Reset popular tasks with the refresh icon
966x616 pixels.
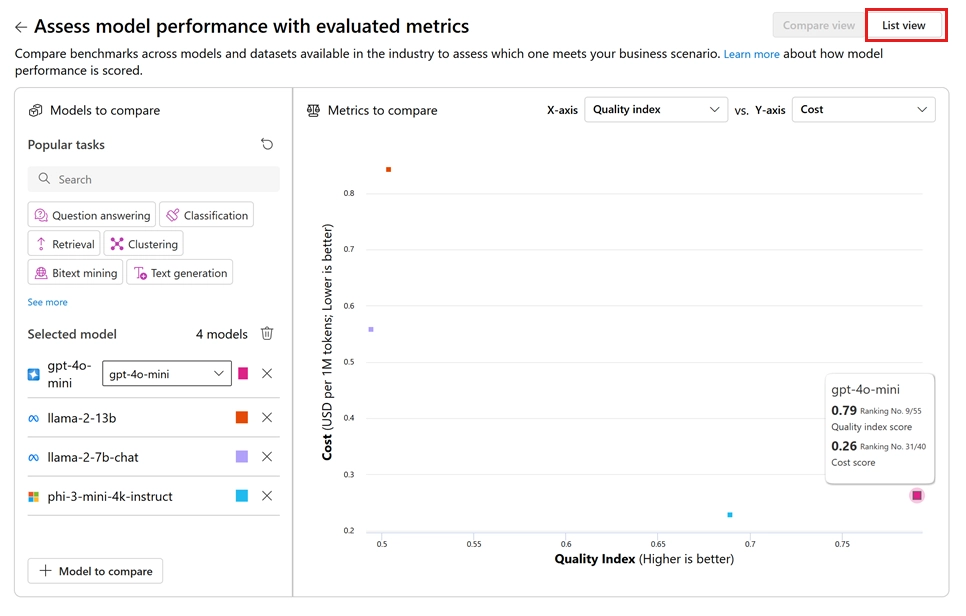click(x=267, y=144)
